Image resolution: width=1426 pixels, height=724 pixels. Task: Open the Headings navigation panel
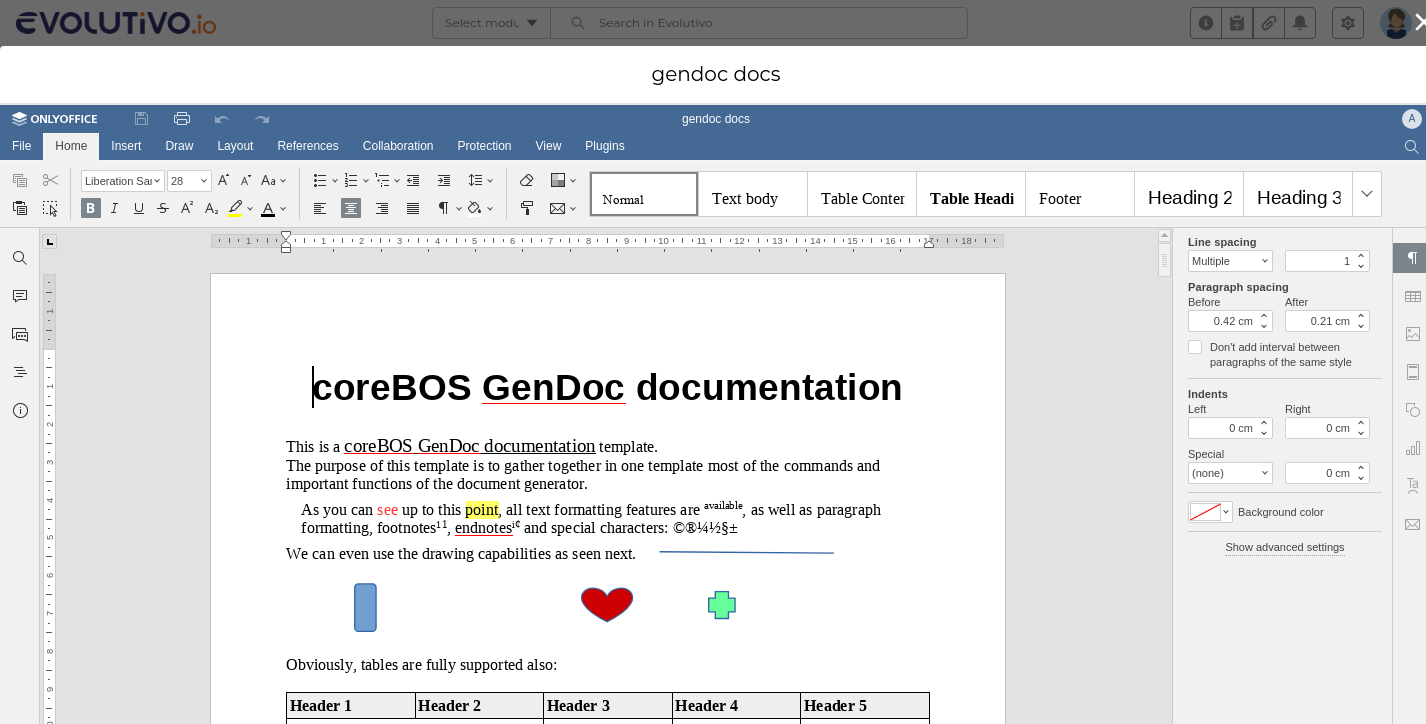pos(20,372)
